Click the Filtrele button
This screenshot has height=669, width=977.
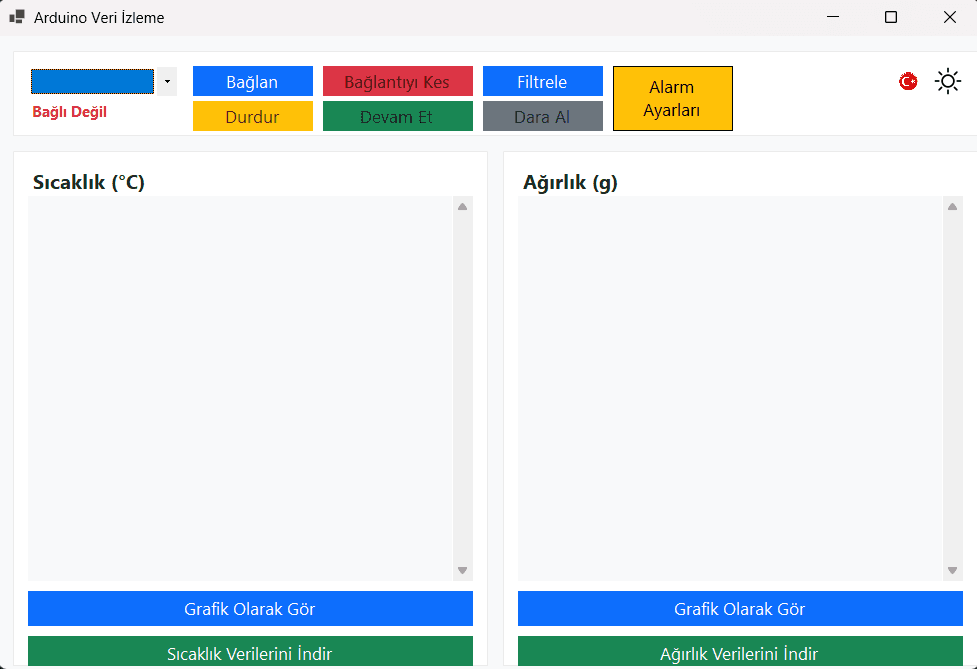tap(543, 81)
